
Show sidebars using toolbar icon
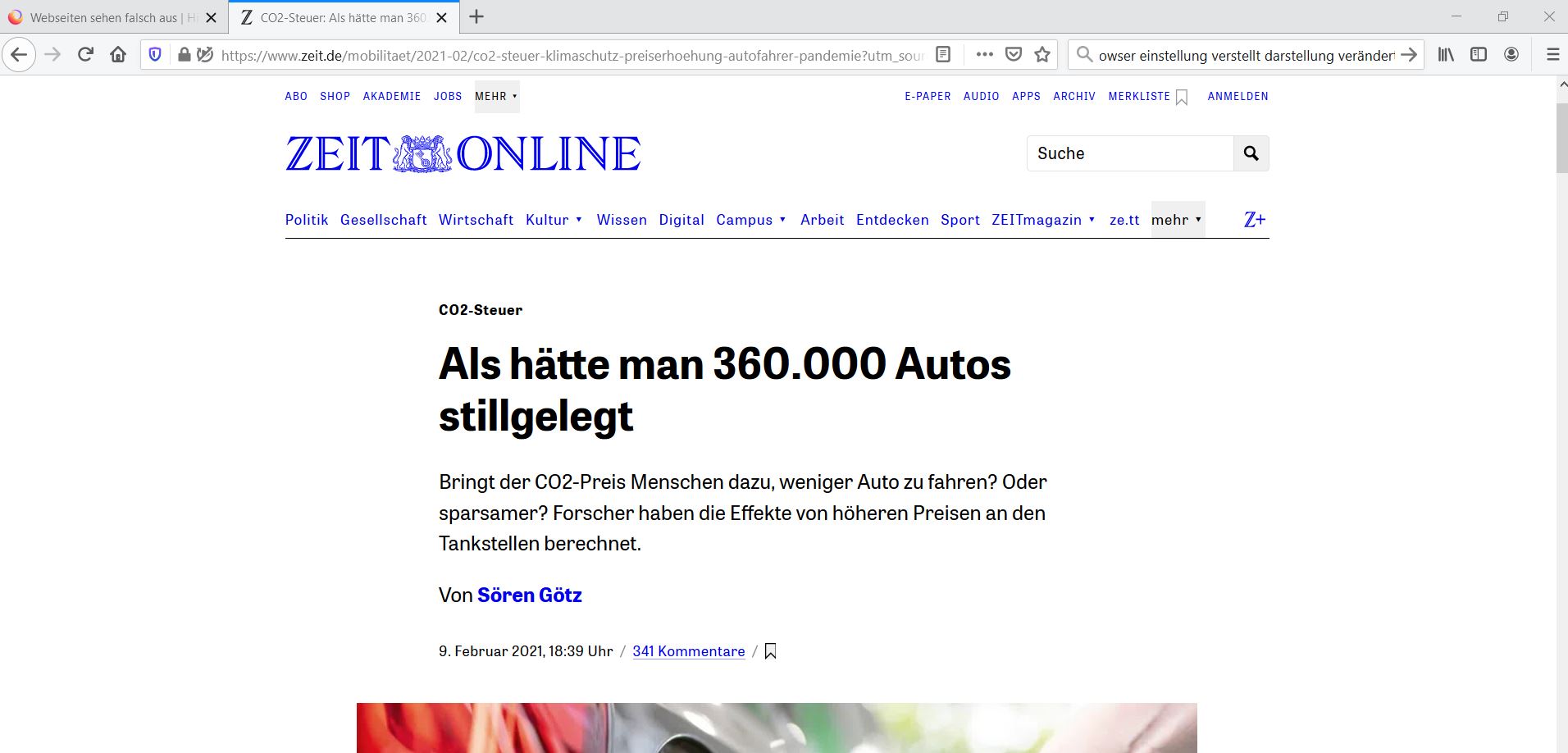tap(1479, 55)
